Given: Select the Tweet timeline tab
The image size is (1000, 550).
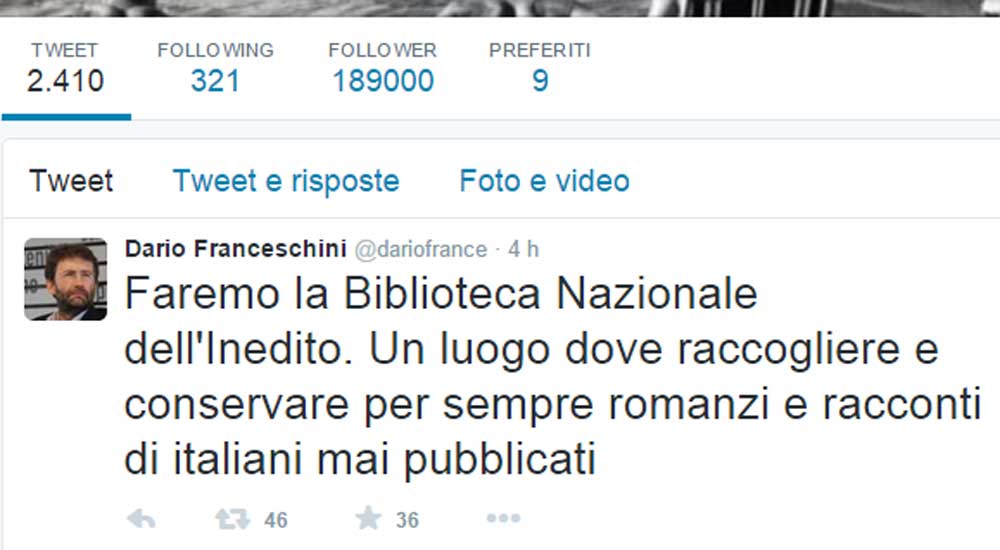Looking at the screenshot, I should pyautogui.click(x=71, y=181).
